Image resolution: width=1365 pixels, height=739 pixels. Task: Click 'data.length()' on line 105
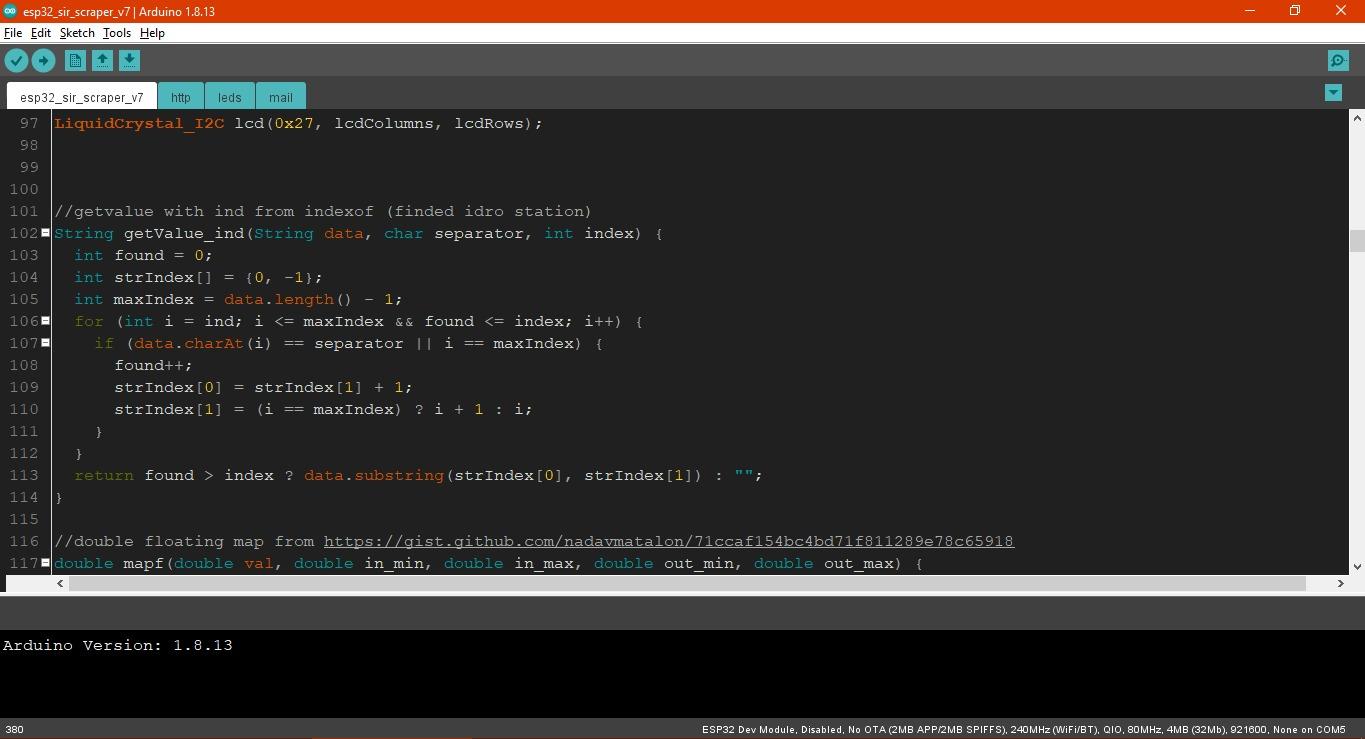pos(289,299)
